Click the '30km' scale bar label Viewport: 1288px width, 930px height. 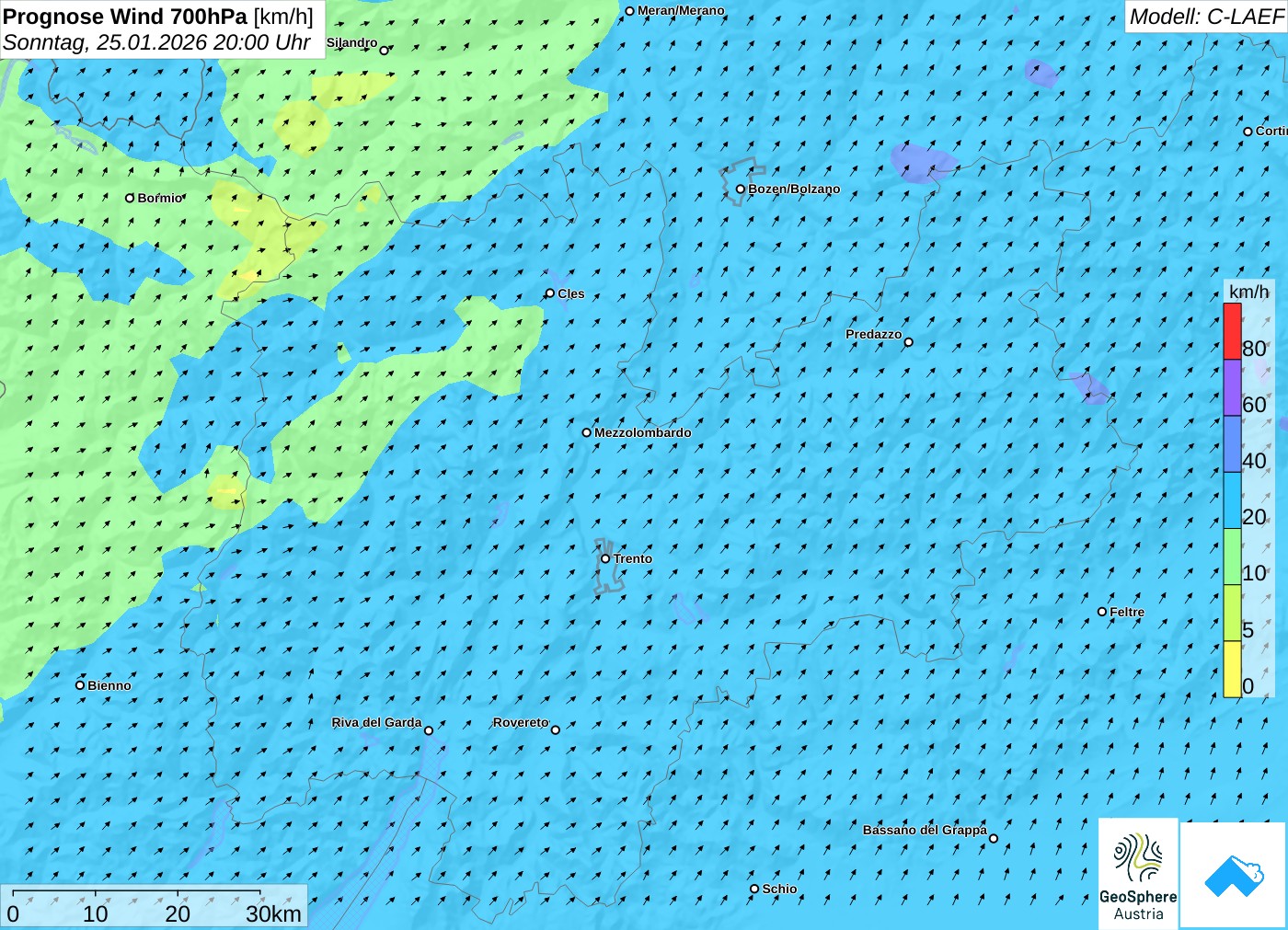(273, 913)
